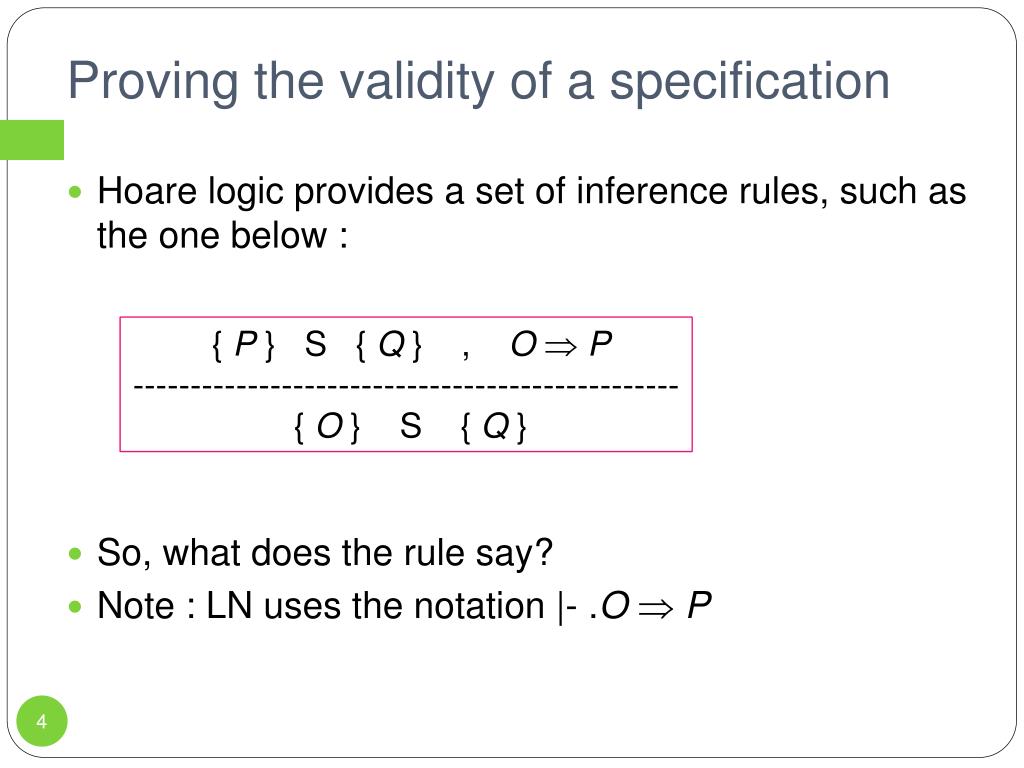This screenshot has width=1024, height=768.
Task: Click the {Q} in the conclusion row
Action: (x=494, y=427)
